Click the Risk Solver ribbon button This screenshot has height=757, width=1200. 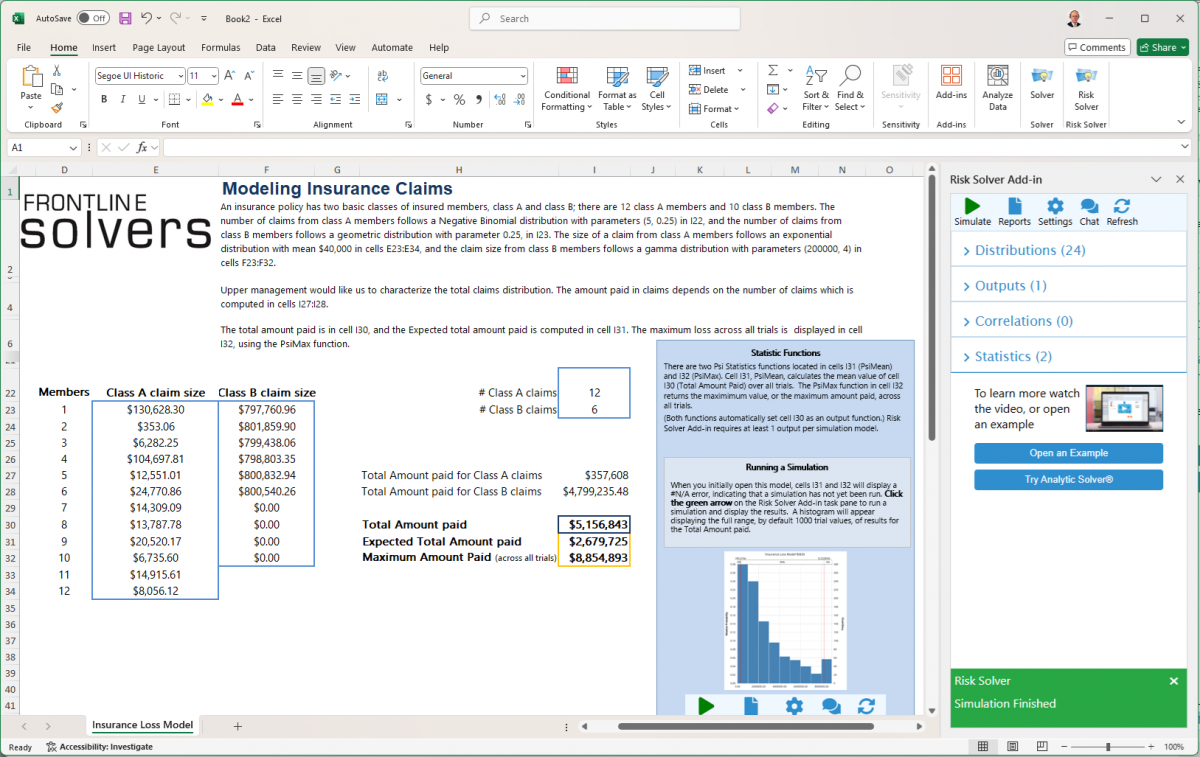coord(1086,87)
